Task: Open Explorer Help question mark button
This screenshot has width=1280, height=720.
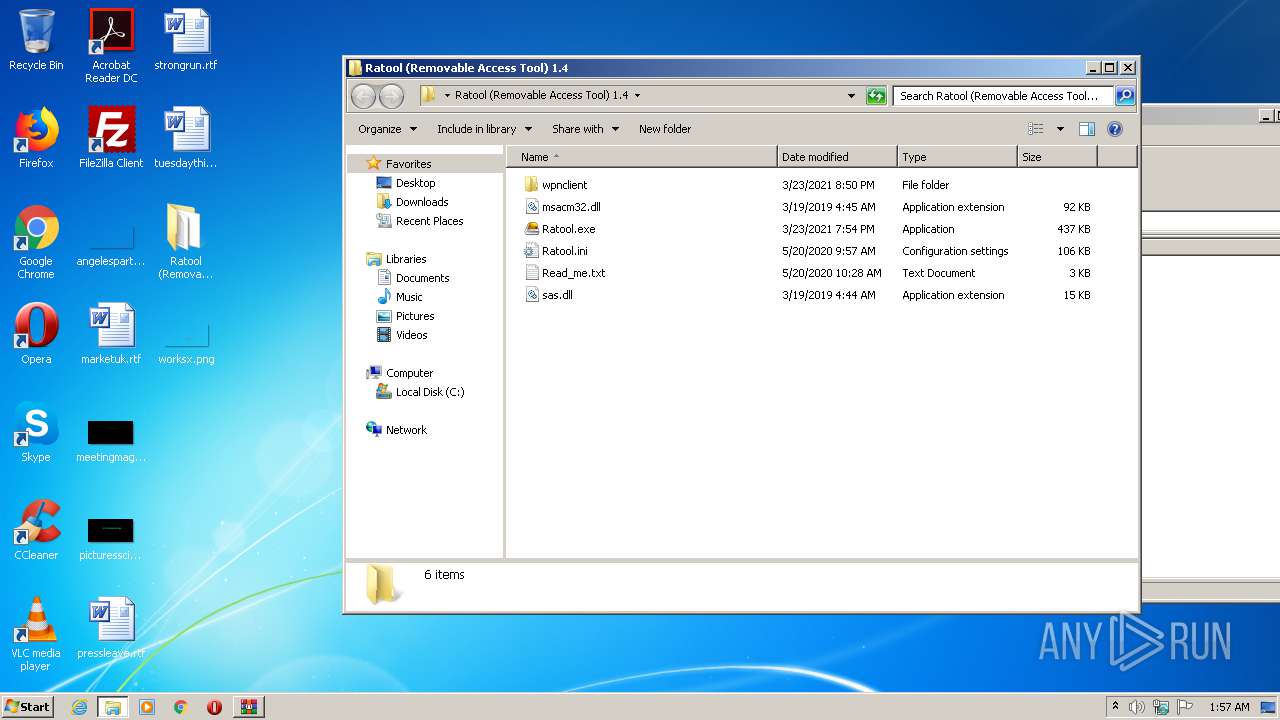Action: point(1115,129)
